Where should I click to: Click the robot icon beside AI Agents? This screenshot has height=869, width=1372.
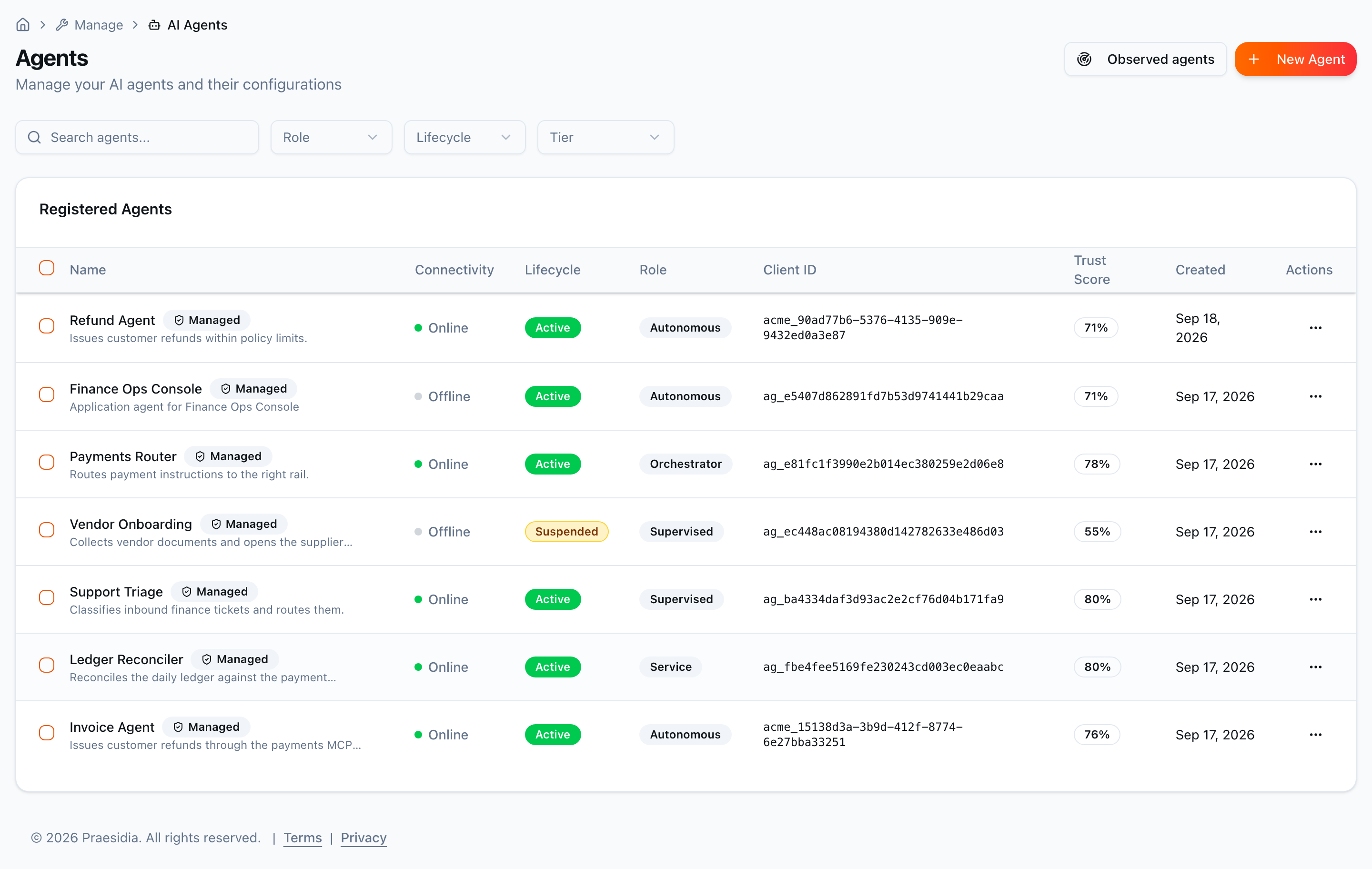[154, 24]
